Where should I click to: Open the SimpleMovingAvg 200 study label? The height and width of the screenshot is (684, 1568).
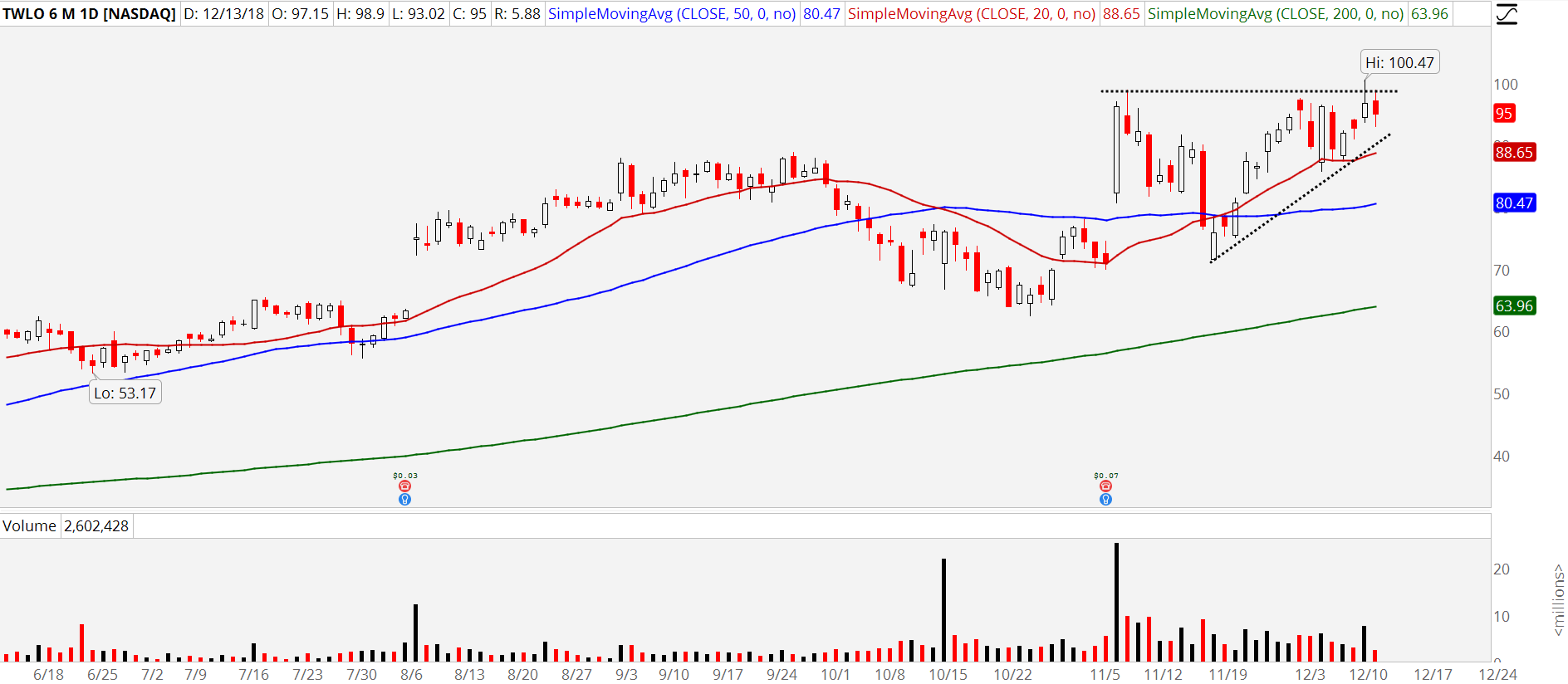click(x=1276, y=14)
